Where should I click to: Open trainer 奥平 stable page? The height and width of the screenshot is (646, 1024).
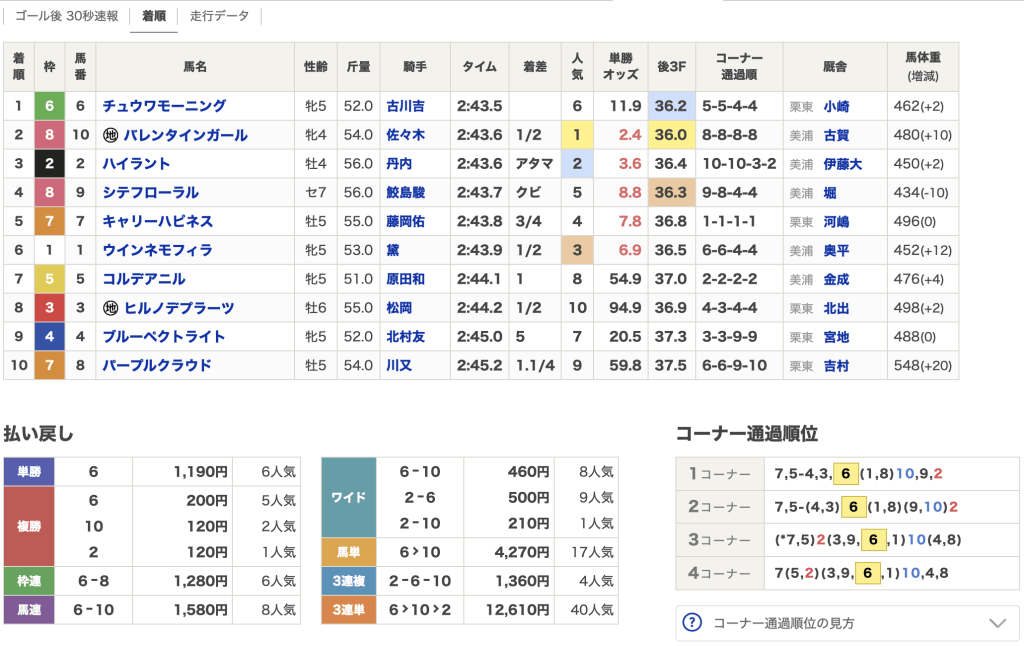click(836, 250)
